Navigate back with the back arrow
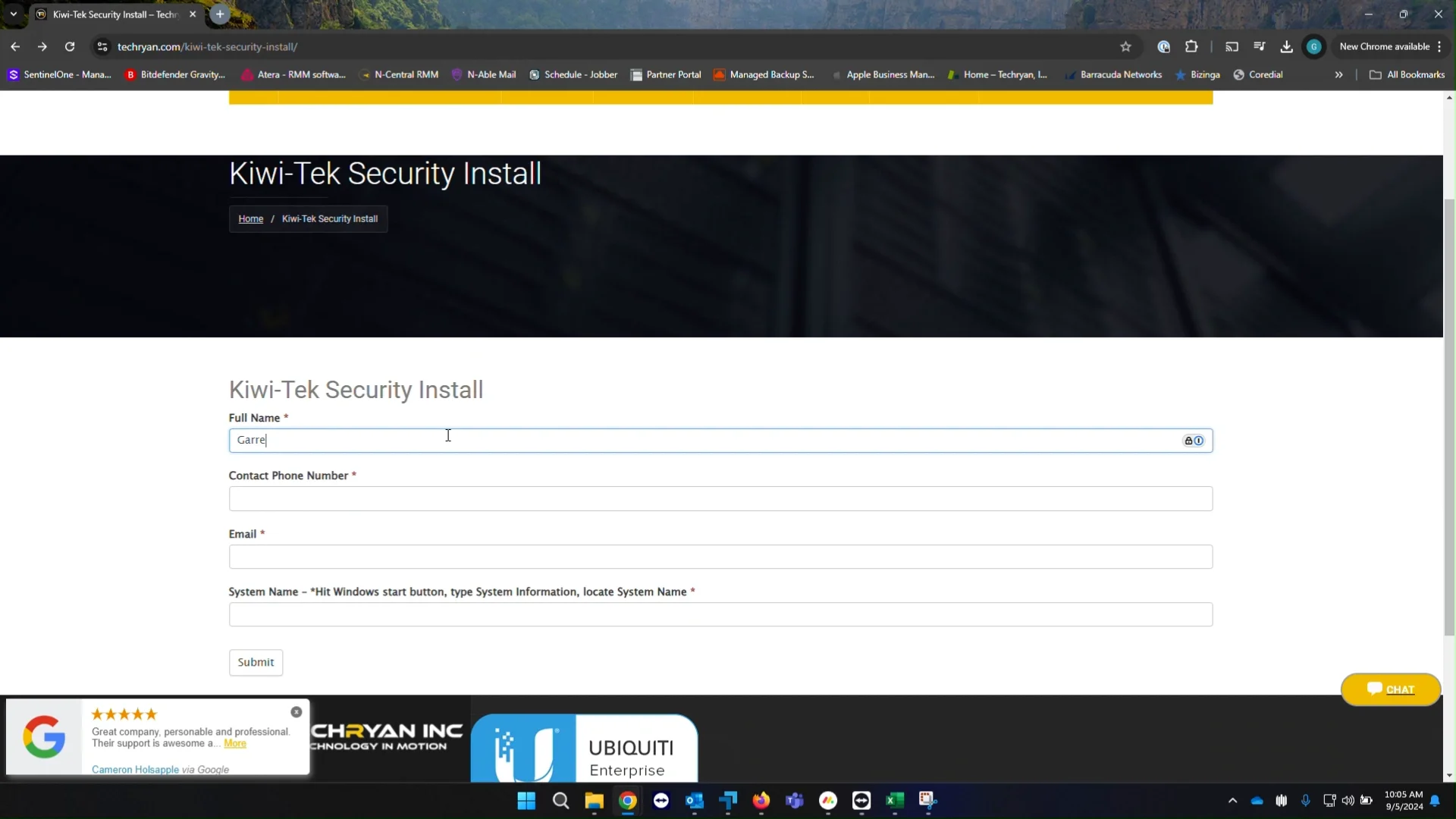Screen dimensions: 1456x819 click(x=16, y=46)
